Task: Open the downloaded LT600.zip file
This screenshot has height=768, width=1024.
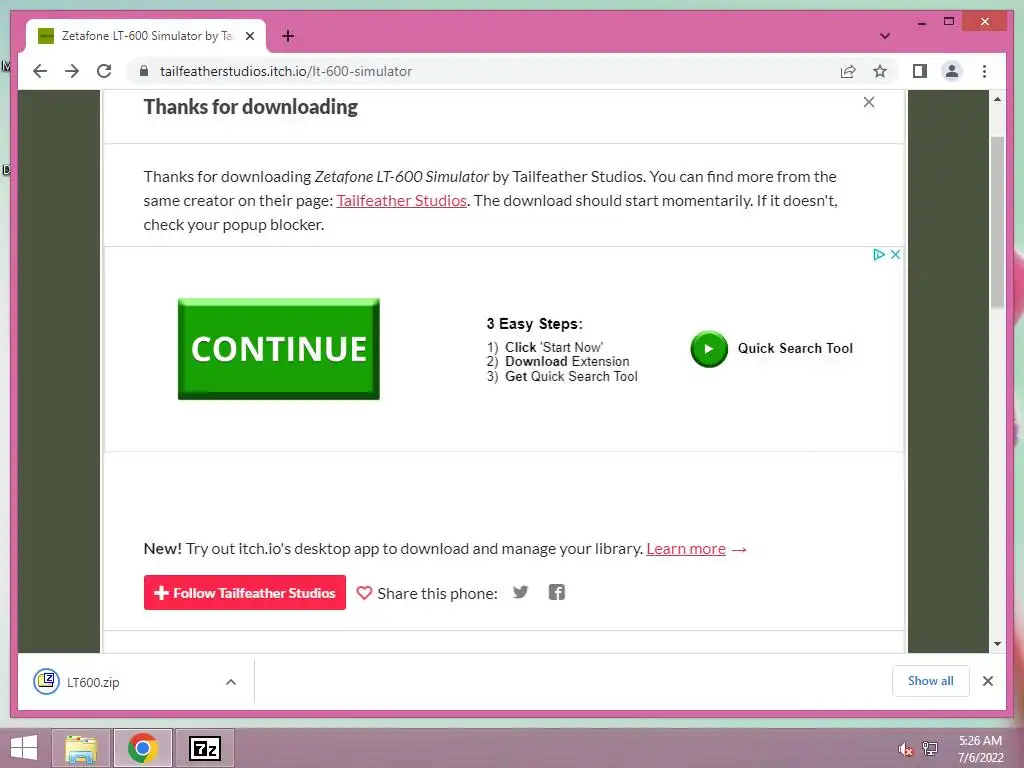Action: click(x=93, y=682)
